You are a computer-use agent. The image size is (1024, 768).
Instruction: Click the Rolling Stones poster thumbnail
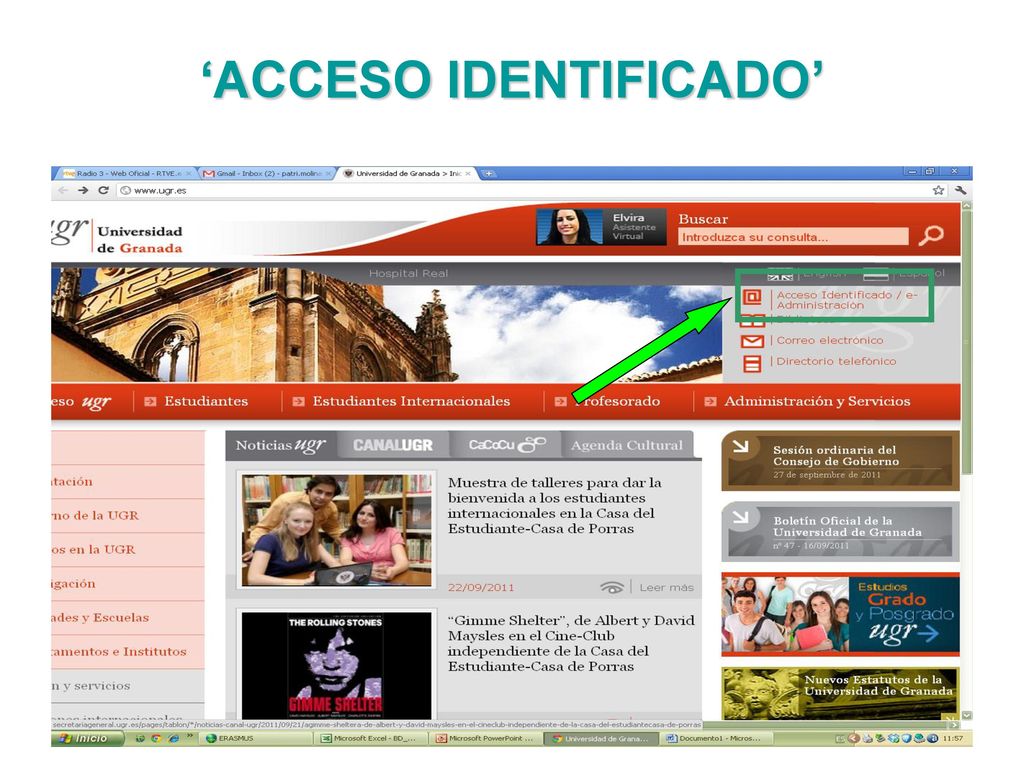point(336,665)
